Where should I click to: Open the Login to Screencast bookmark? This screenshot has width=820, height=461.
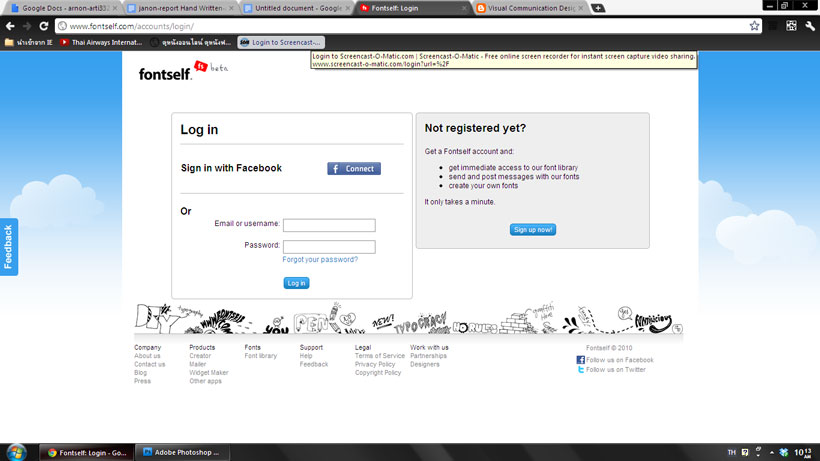click(281, 42)
